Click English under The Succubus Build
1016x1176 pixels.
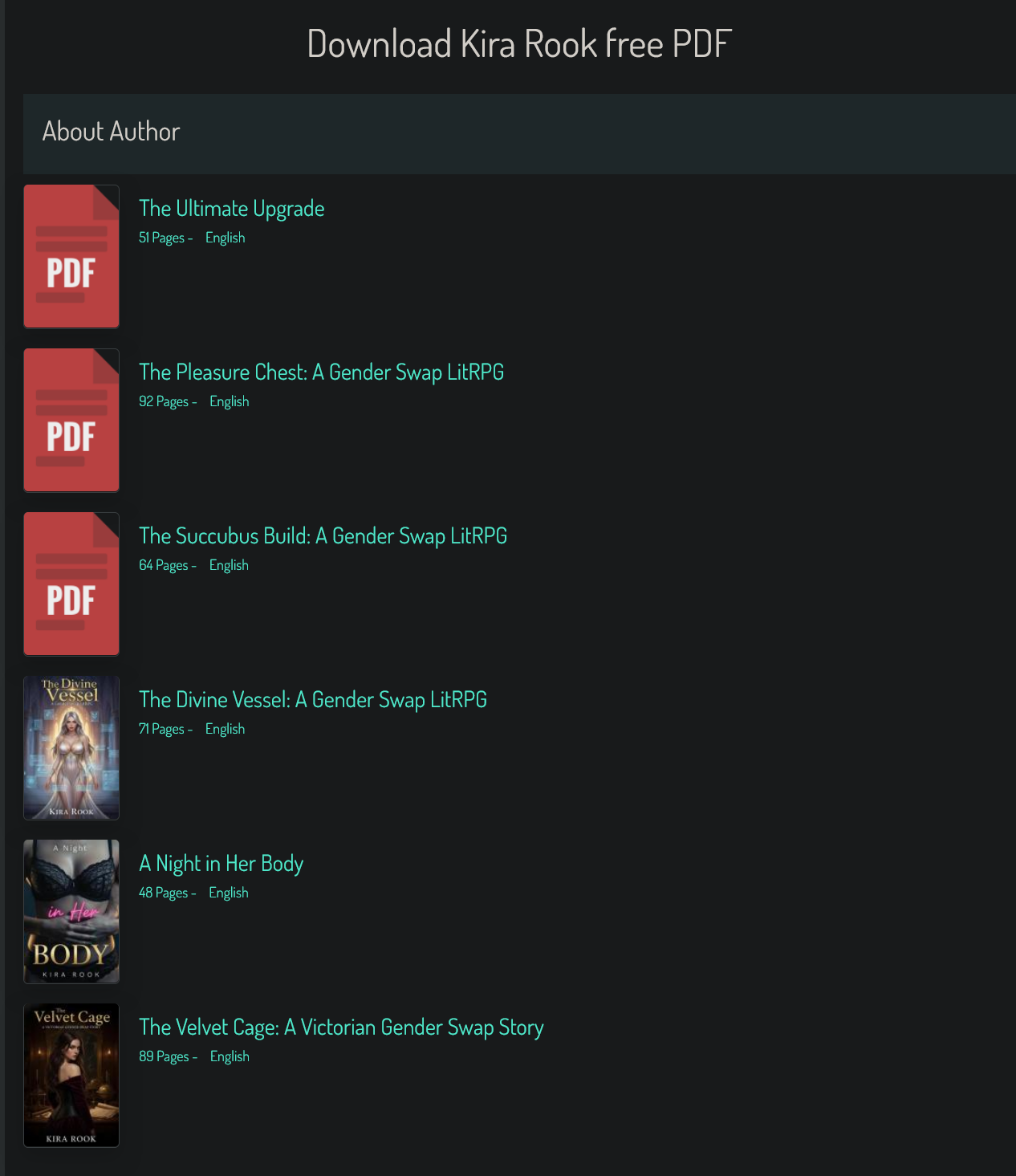[x=229, y=565]
